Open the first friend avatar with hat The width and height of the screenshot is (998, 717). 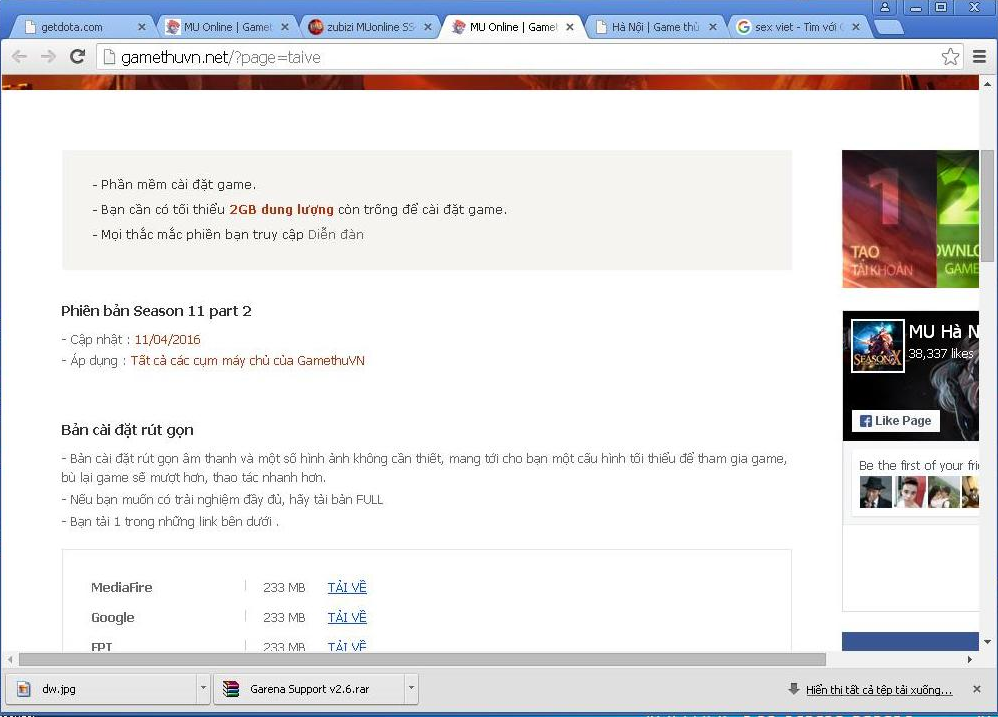click(876, 492)
